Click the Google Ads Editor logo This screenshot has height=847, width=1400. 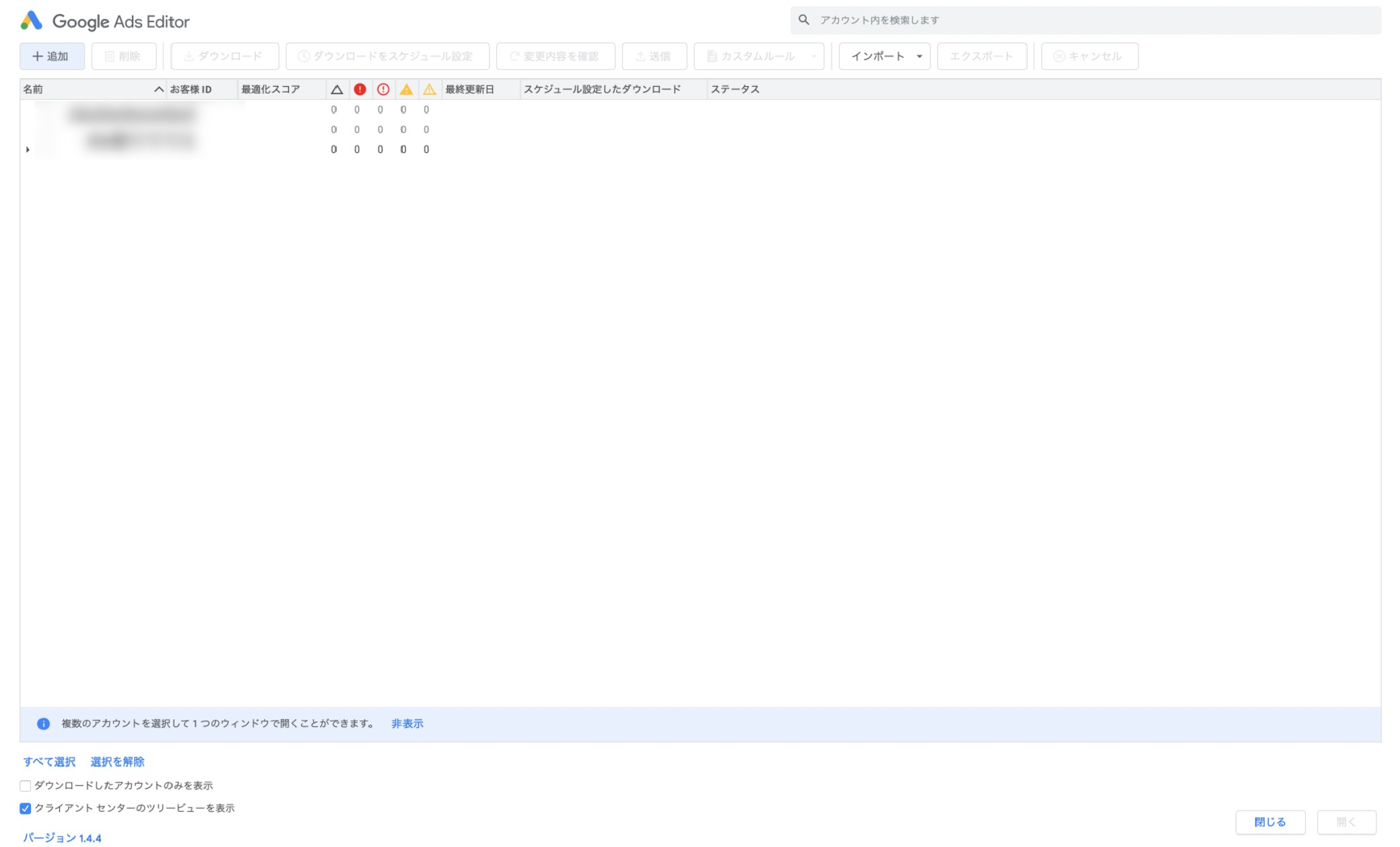pyautogui.click(x=32, y=21)
